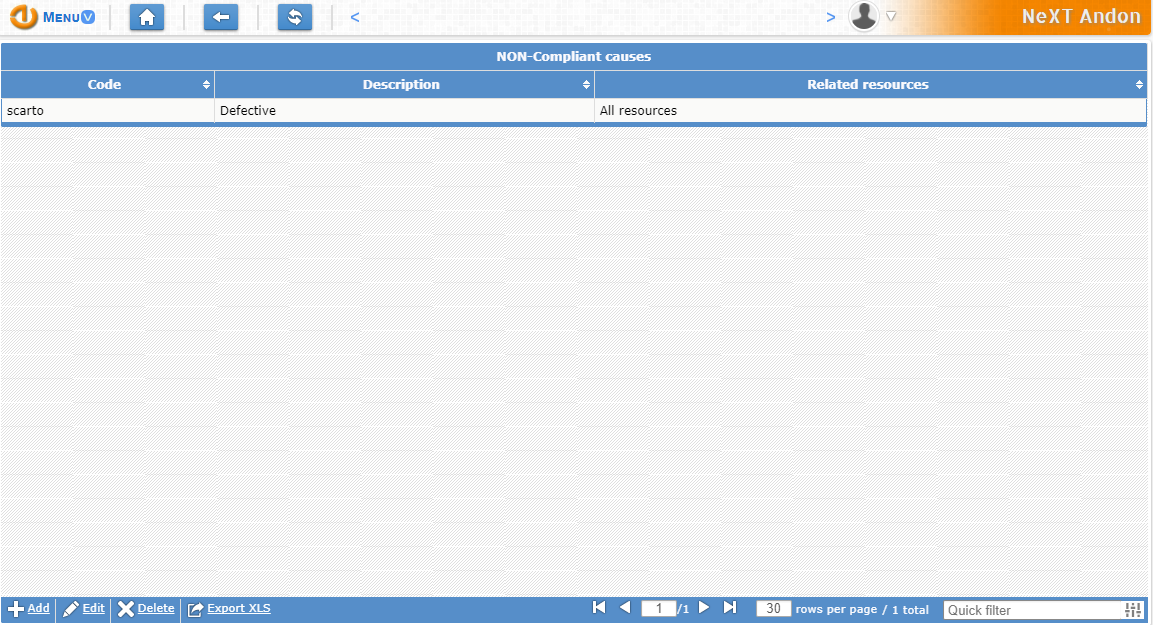The image size is (1153, 625).
Task: Open the user profile dropdown arrow
Action: click(x=890, y=16)
